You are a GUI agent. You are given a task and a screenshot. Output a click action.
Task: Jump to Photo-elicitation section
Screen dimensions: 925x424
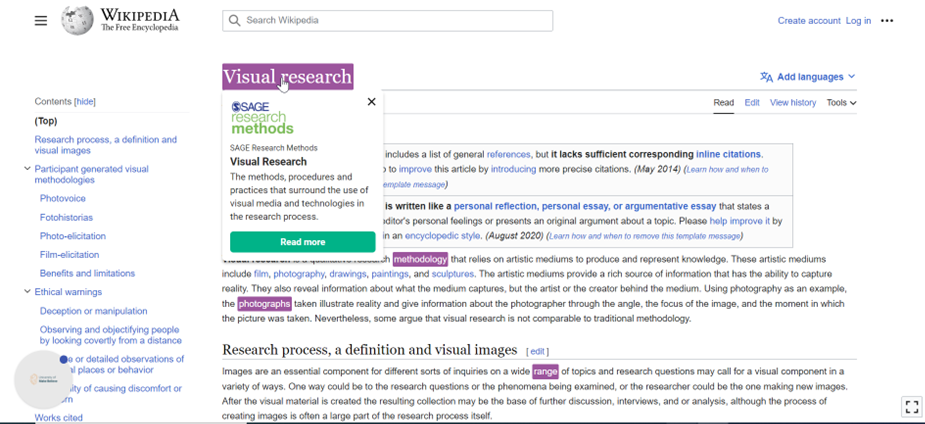73,236
